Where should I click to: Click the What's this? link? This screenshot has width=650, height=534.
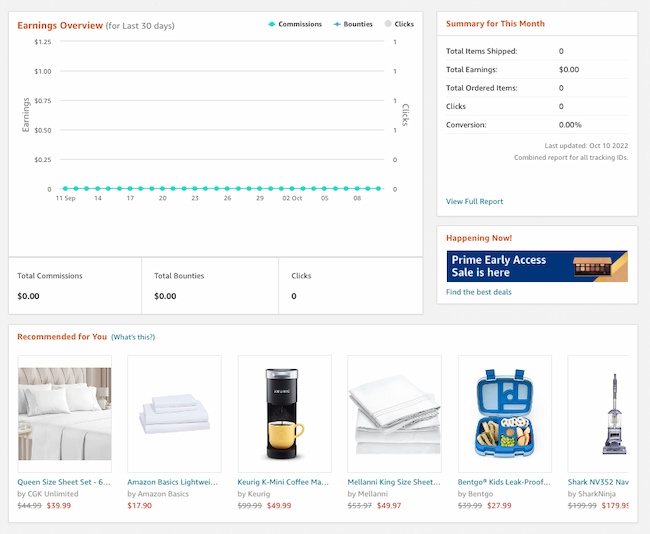pos(133,337)
